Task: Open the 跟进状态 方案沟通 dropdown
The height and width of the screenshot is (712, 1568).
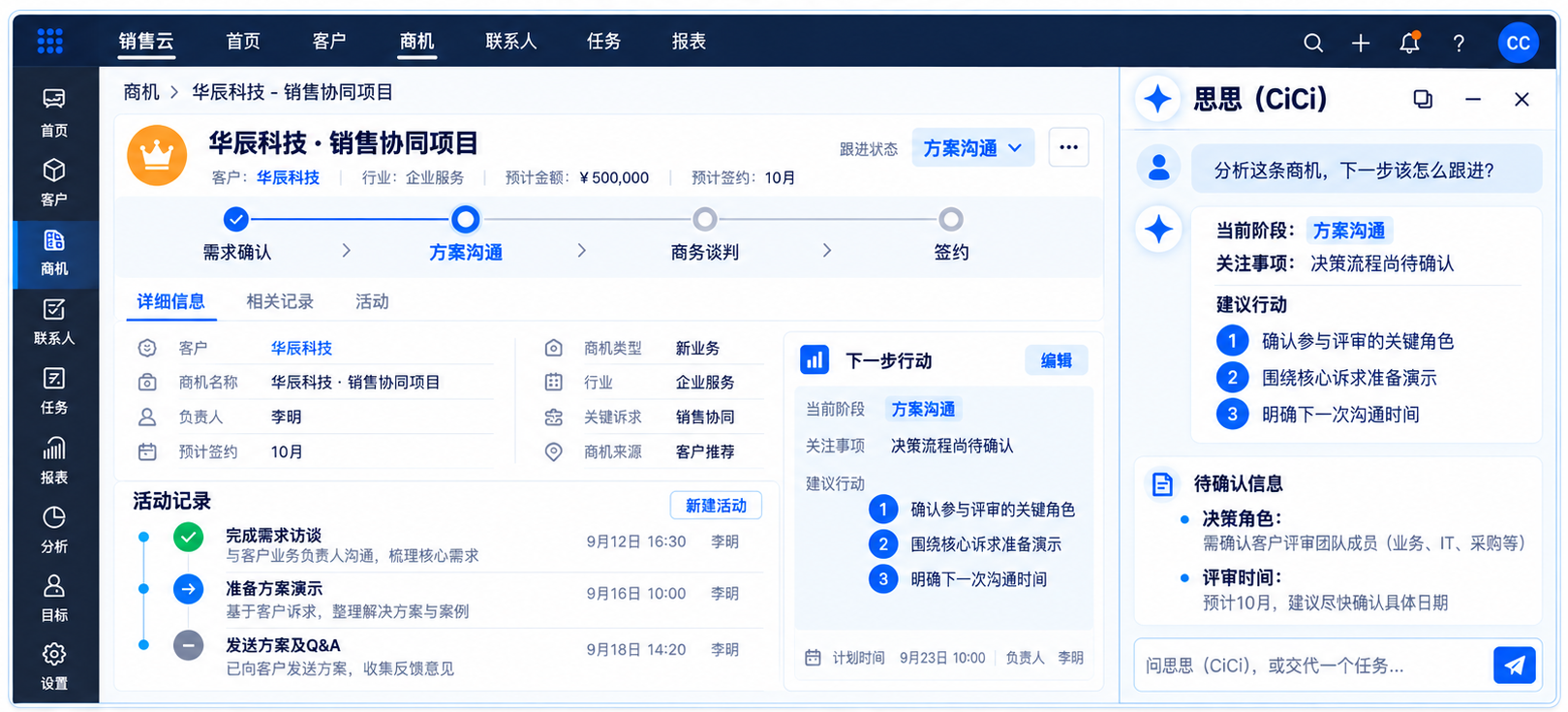Action: 973,148
